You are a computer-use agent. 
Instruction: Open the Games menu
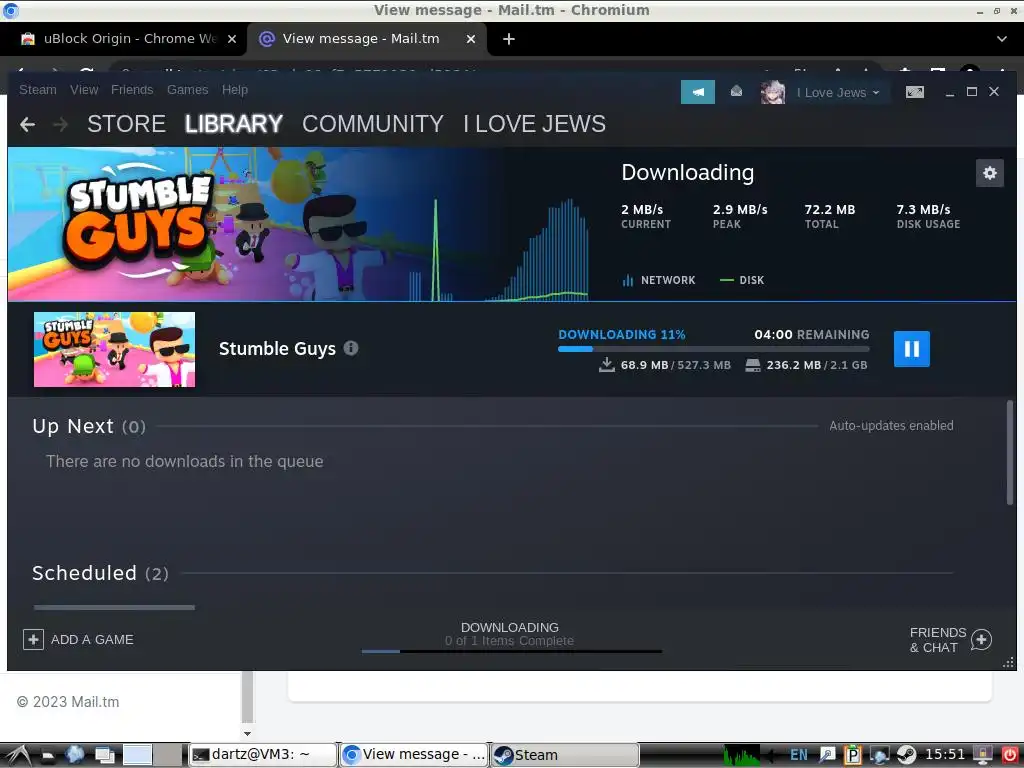coord(187,89)
